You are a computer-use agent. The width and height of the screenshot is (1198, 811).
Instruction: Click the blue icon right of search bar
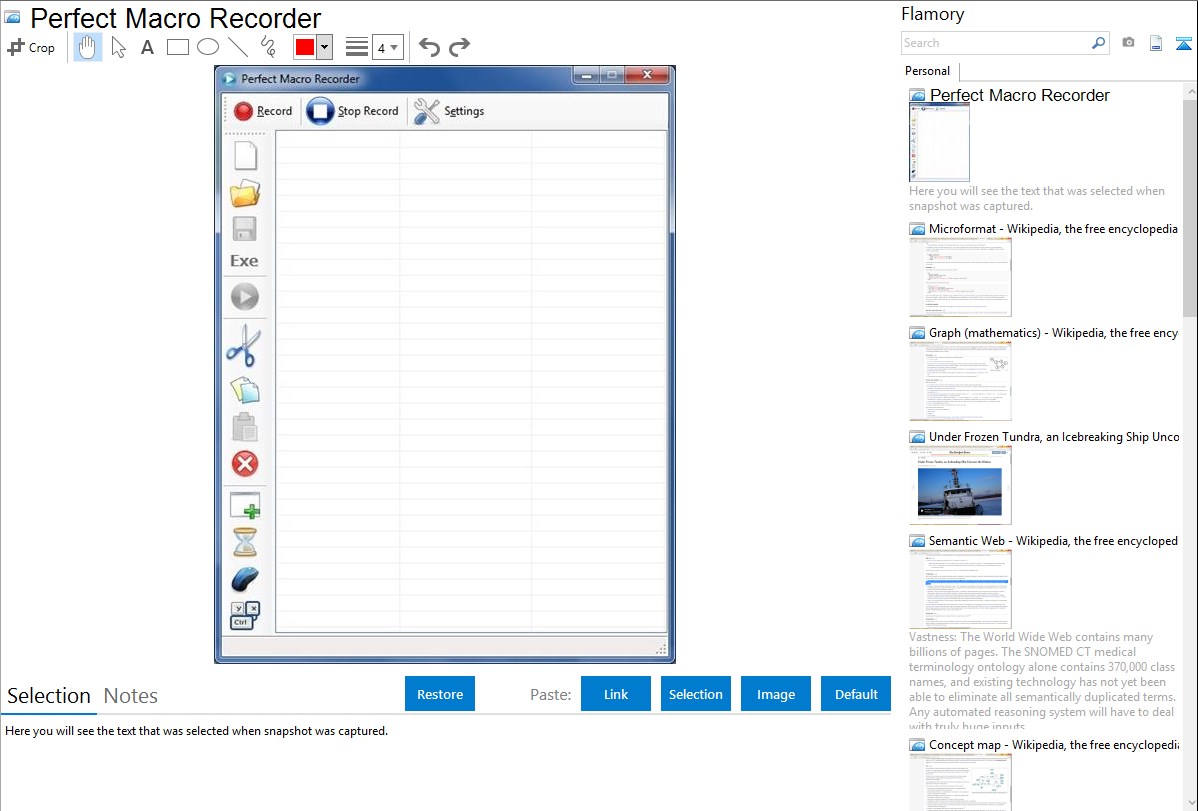tap(1183, 43)
